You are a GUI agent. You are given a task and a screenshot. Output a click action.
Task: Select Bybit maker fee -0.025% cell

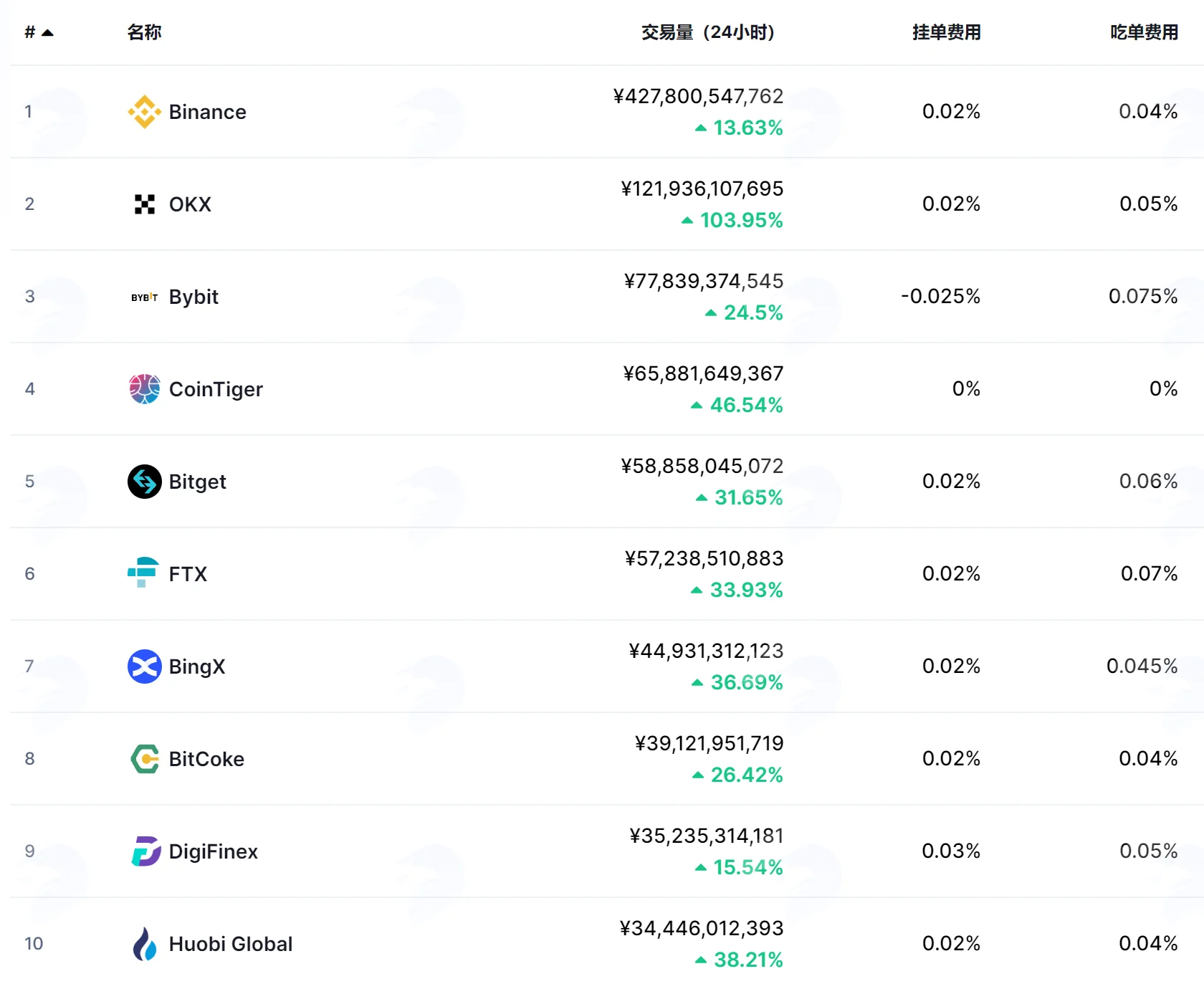pos(940,297)
